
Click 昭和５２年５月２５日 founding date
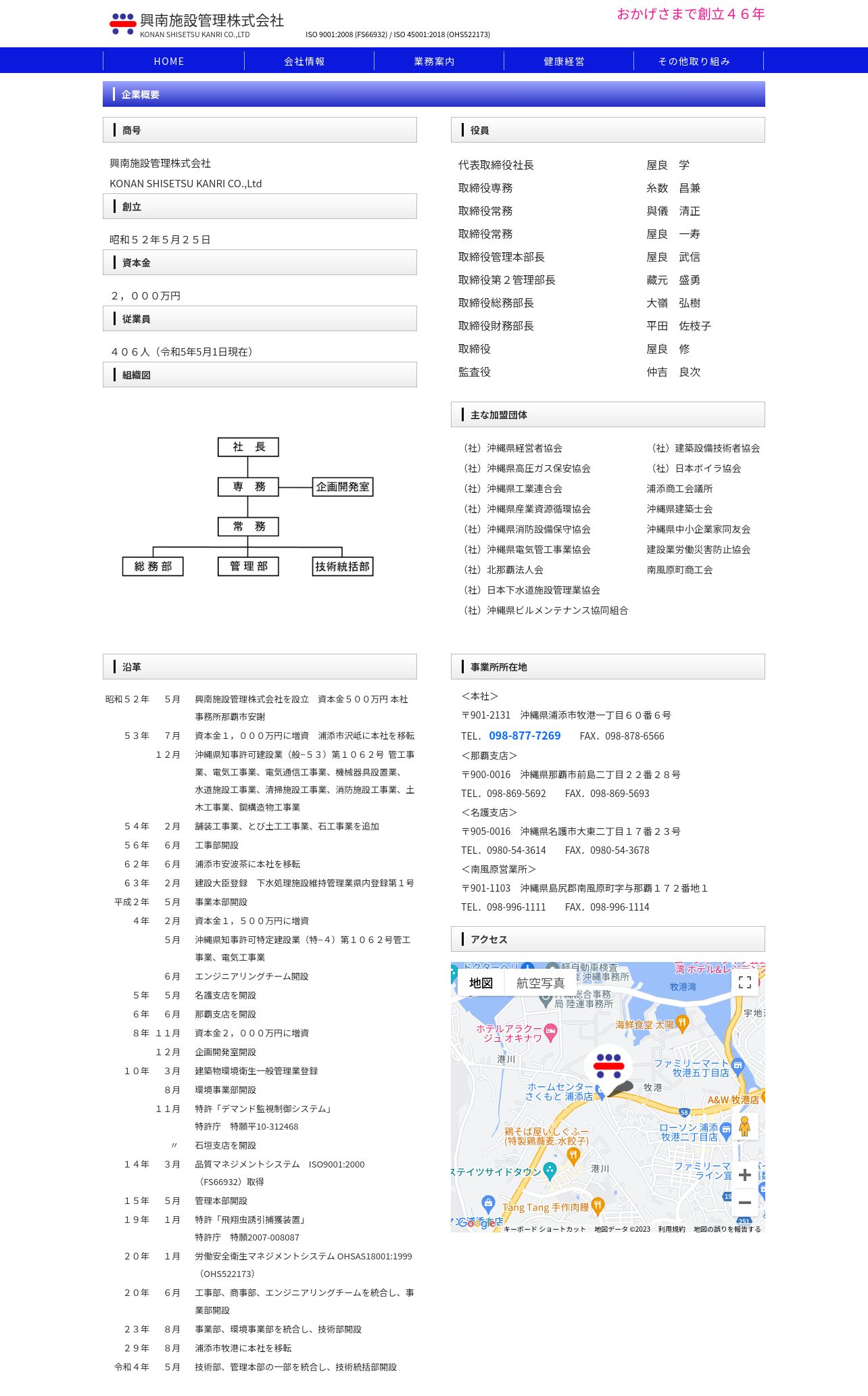coord(160,240)
